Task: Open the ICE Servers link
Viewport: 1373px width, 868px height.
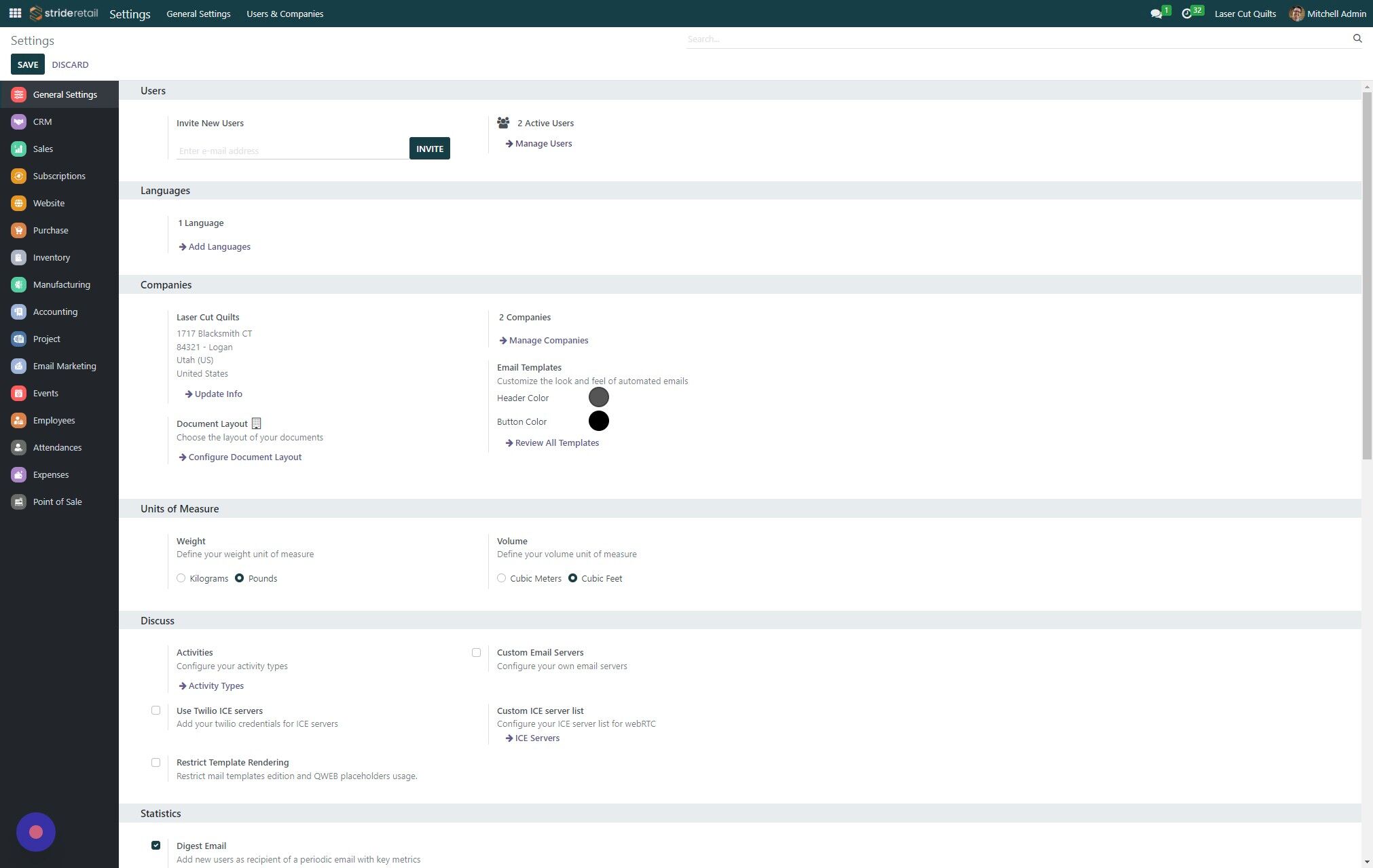Action: (x=532, y=738)
